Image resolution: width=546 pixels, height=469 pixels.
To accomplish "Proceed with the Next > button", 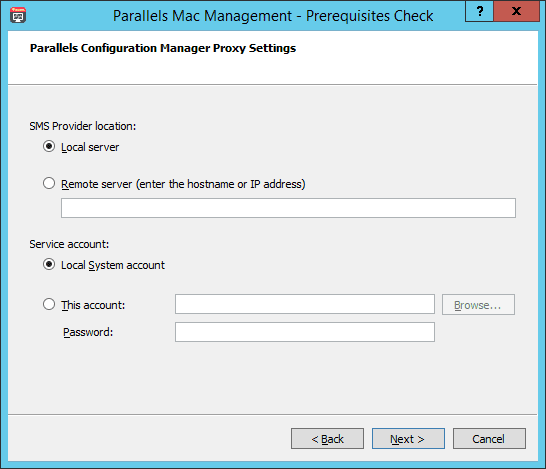I will tap(408, 439).
